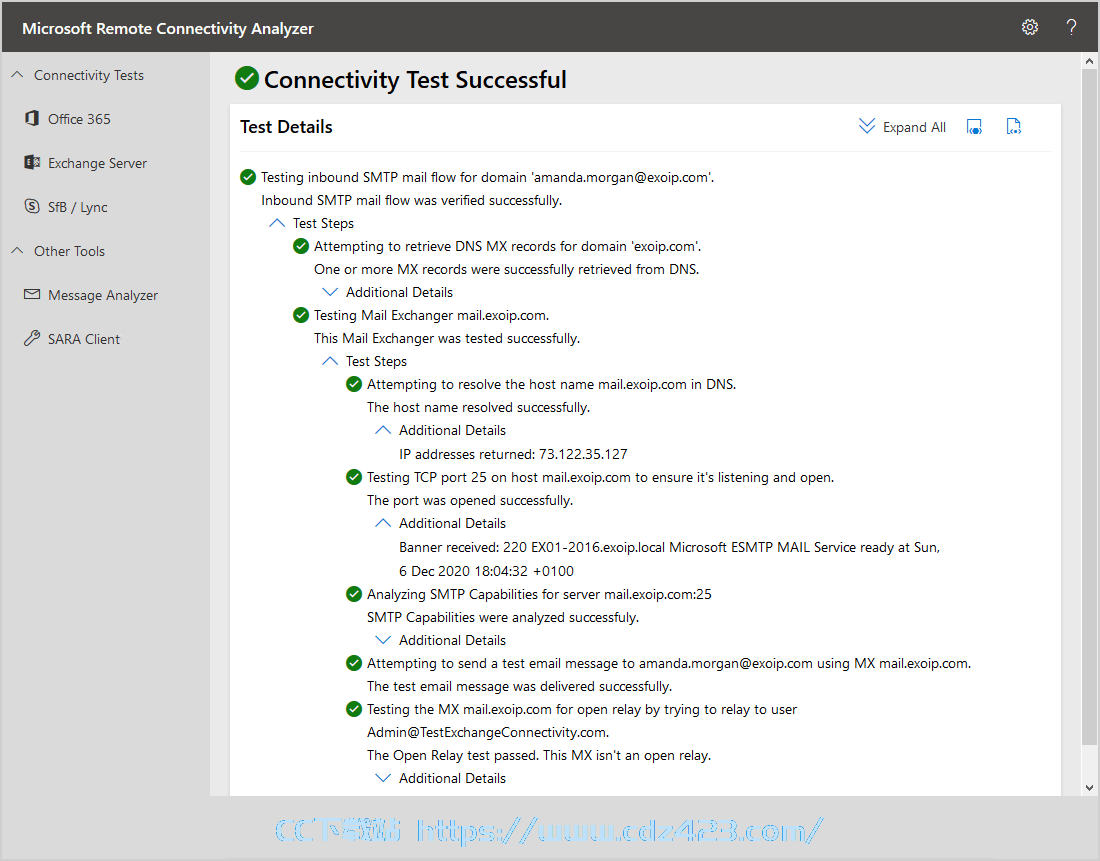Click green check for Analyzing SMTP Capabilities
Viewport: 1100px width, 861px height.
[x=354, y=594]
